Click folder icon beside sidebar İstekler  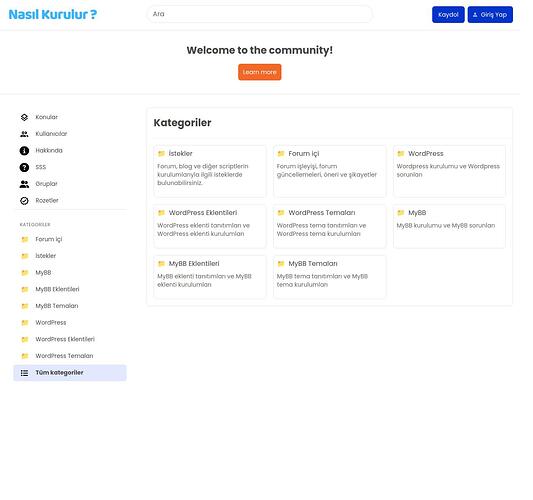(x=25, y=256)
